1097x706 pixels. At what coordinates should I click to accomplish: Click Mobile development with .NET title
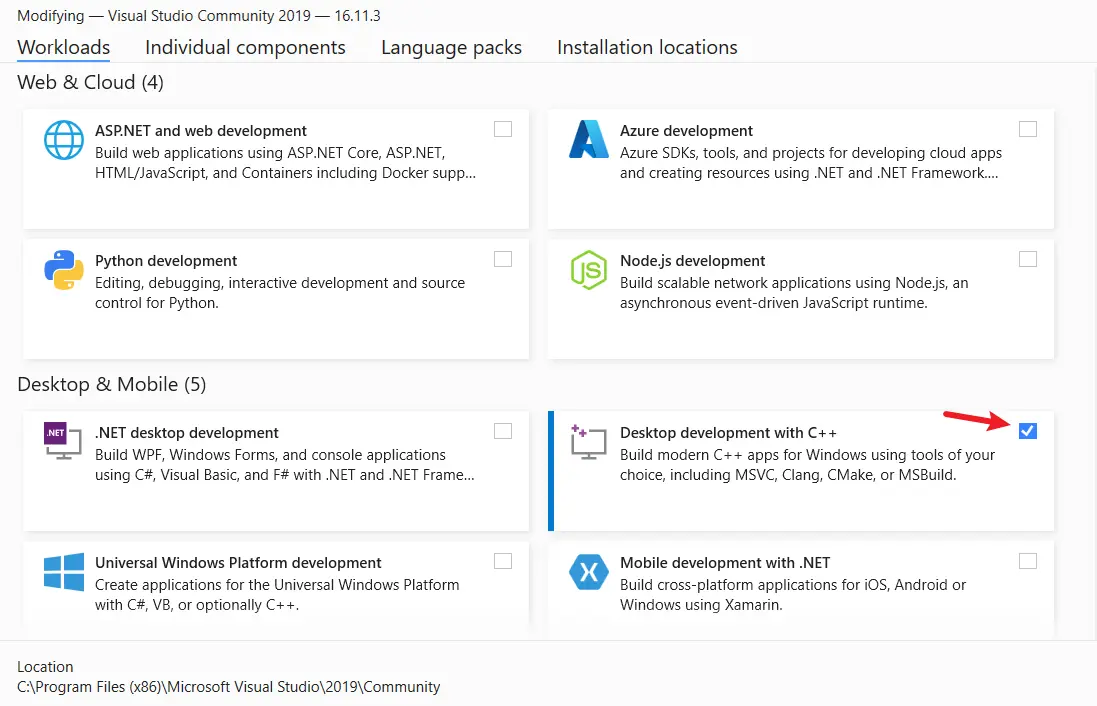(725, 563)
